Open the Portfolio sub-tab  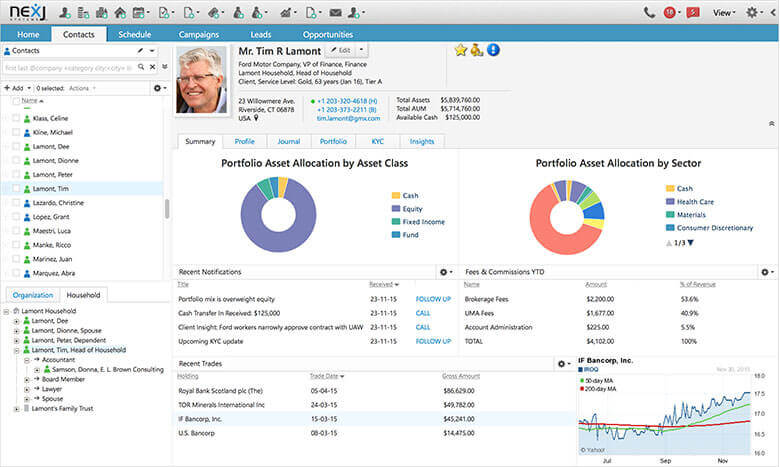click(x=333, y=142)
